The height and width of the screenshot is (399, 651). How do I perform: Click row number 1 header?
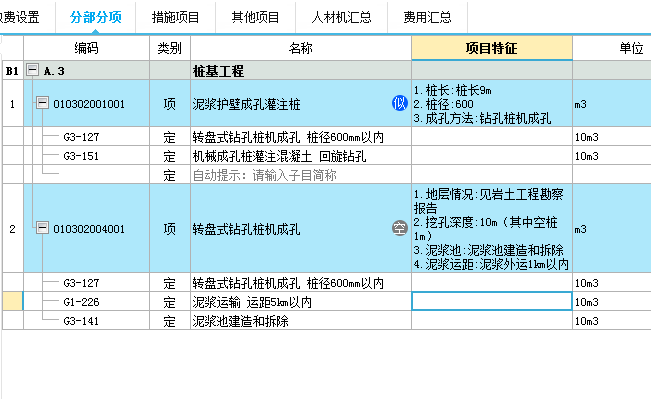coord(12,103)
